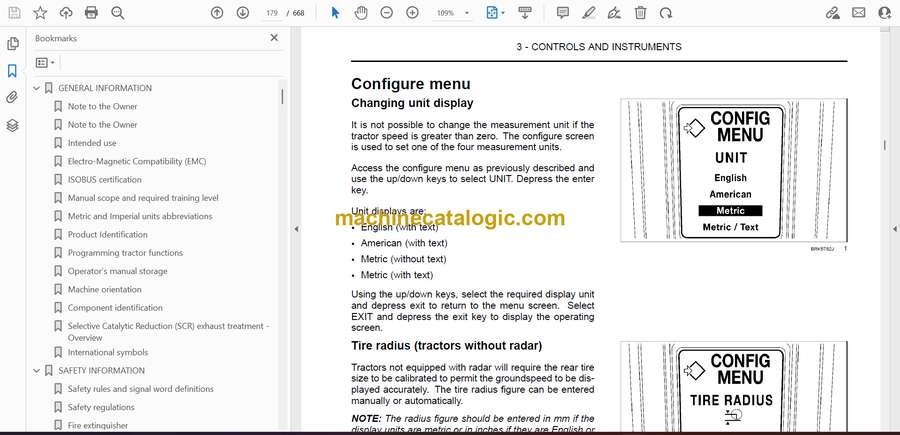Go to previous page arrow
This screenshot has width=900, height=435.
pyautogui.click(x=217, y=13)
